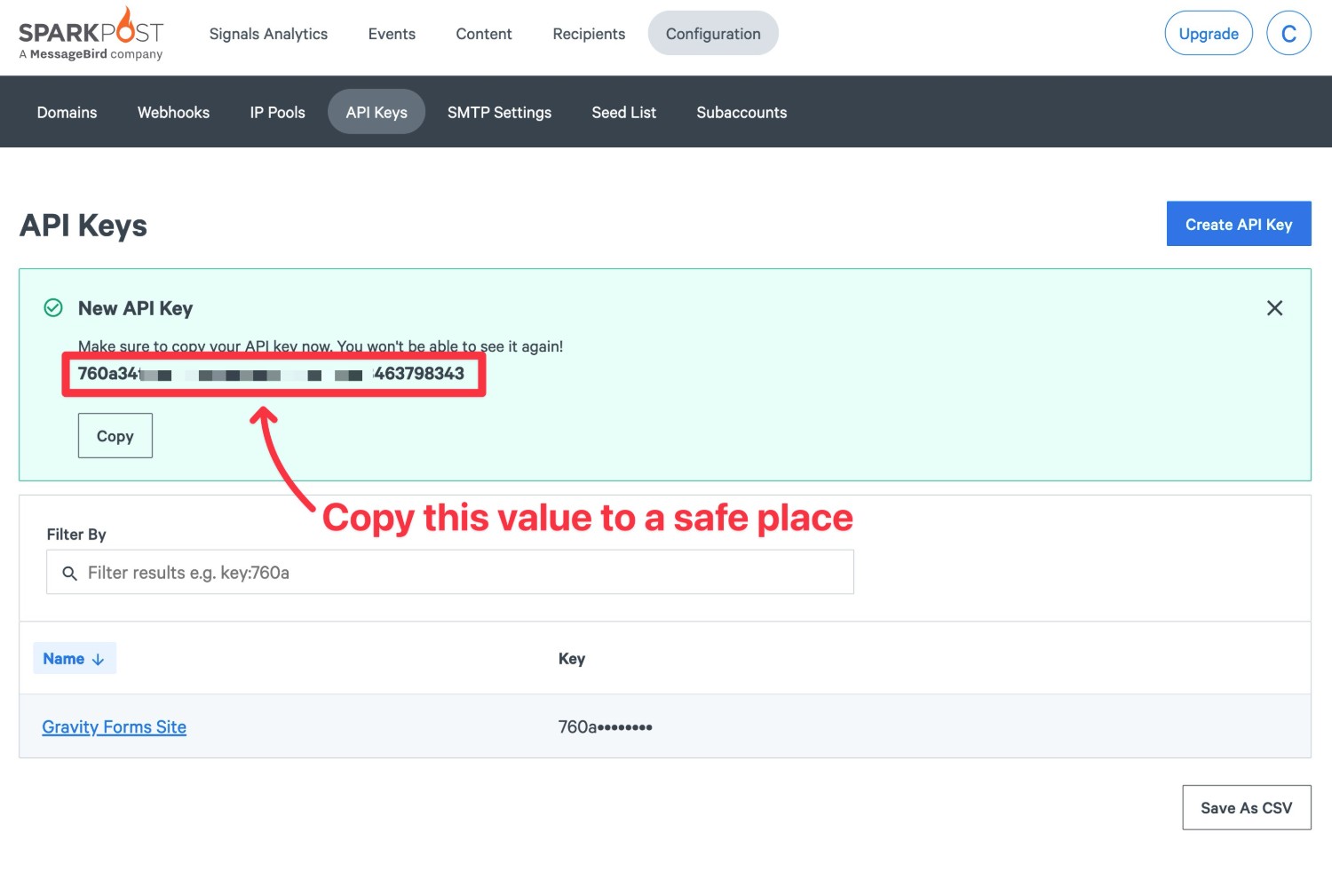Open the Subaccounts tab
The width and height of the screenshot is (1332, 896).
[741, 113]
